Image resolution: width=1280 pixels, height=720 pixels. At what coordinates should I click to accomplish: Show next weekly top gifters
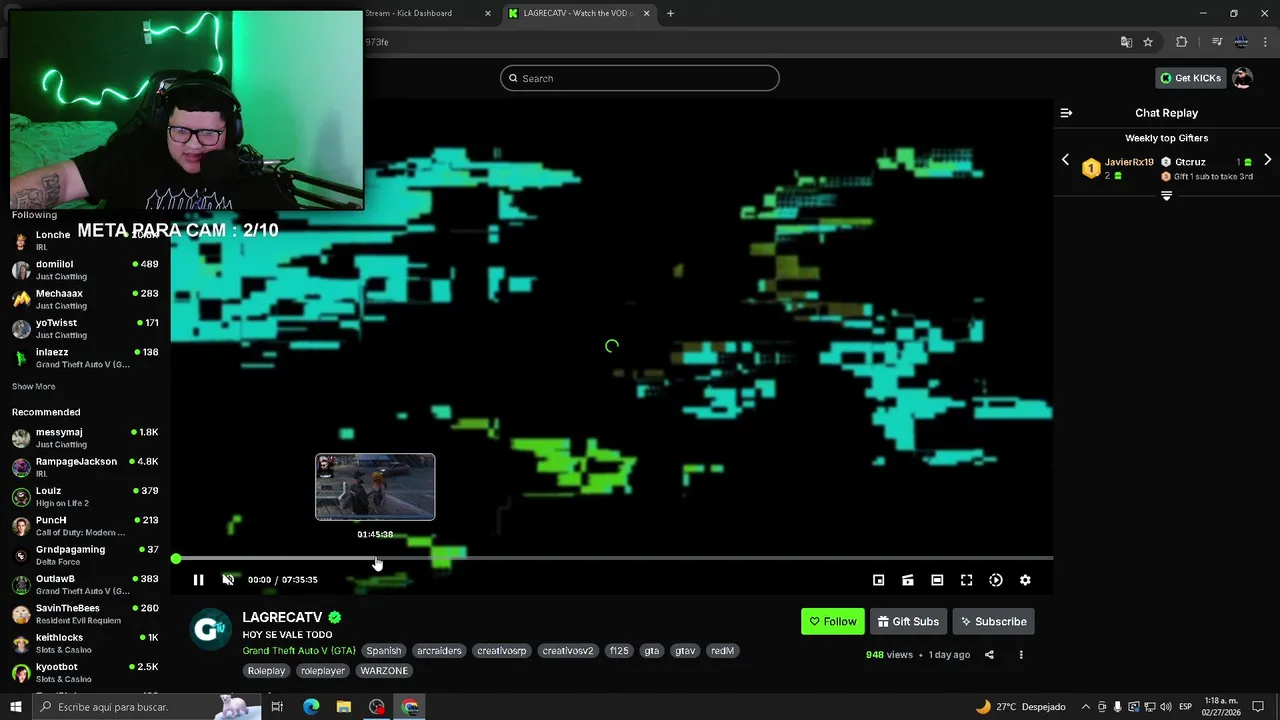1267,160
